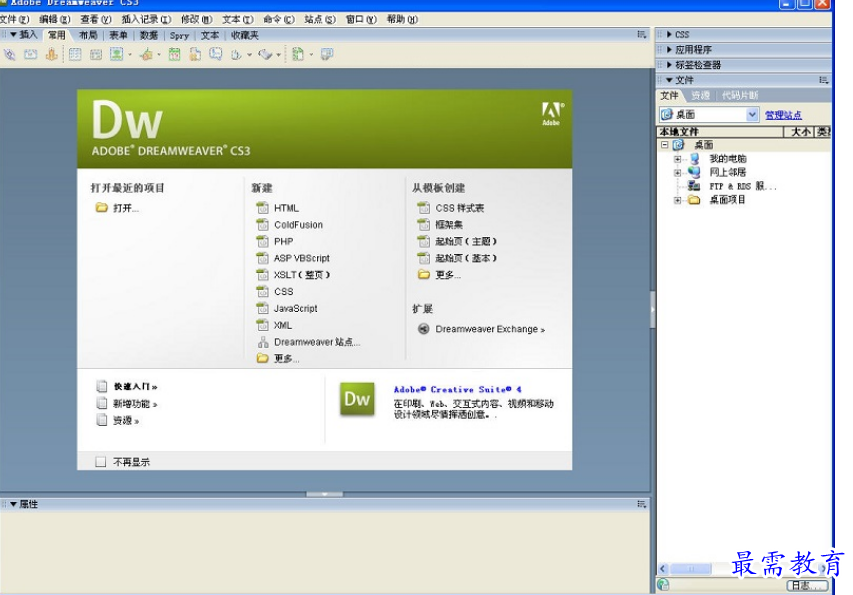Viewport: 853px width, 595px height.
Task: Expand the 我的电脑 tree node
Action: pyautogui.click(x=678, y=159)
